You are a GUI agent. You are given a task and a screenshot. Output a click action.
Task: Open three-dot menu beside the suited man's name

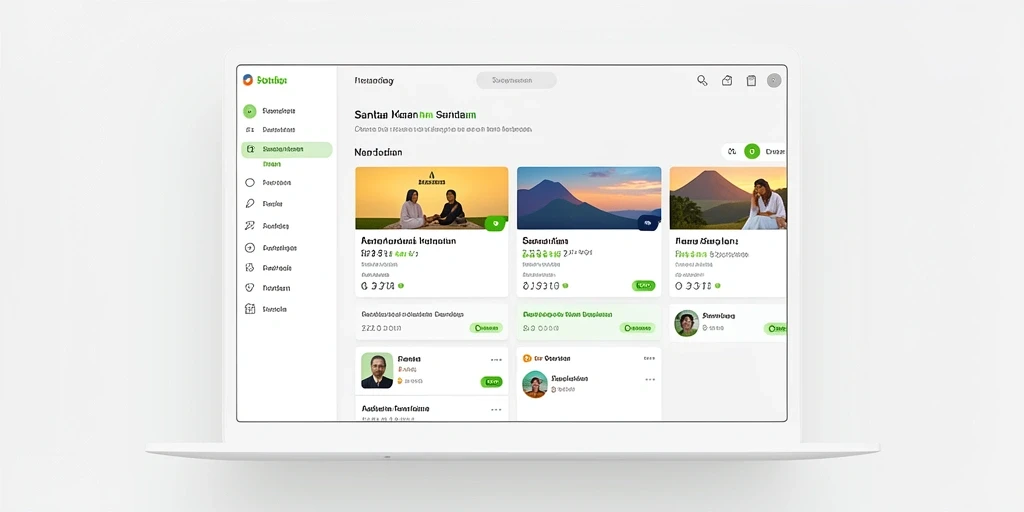[496, 360]
